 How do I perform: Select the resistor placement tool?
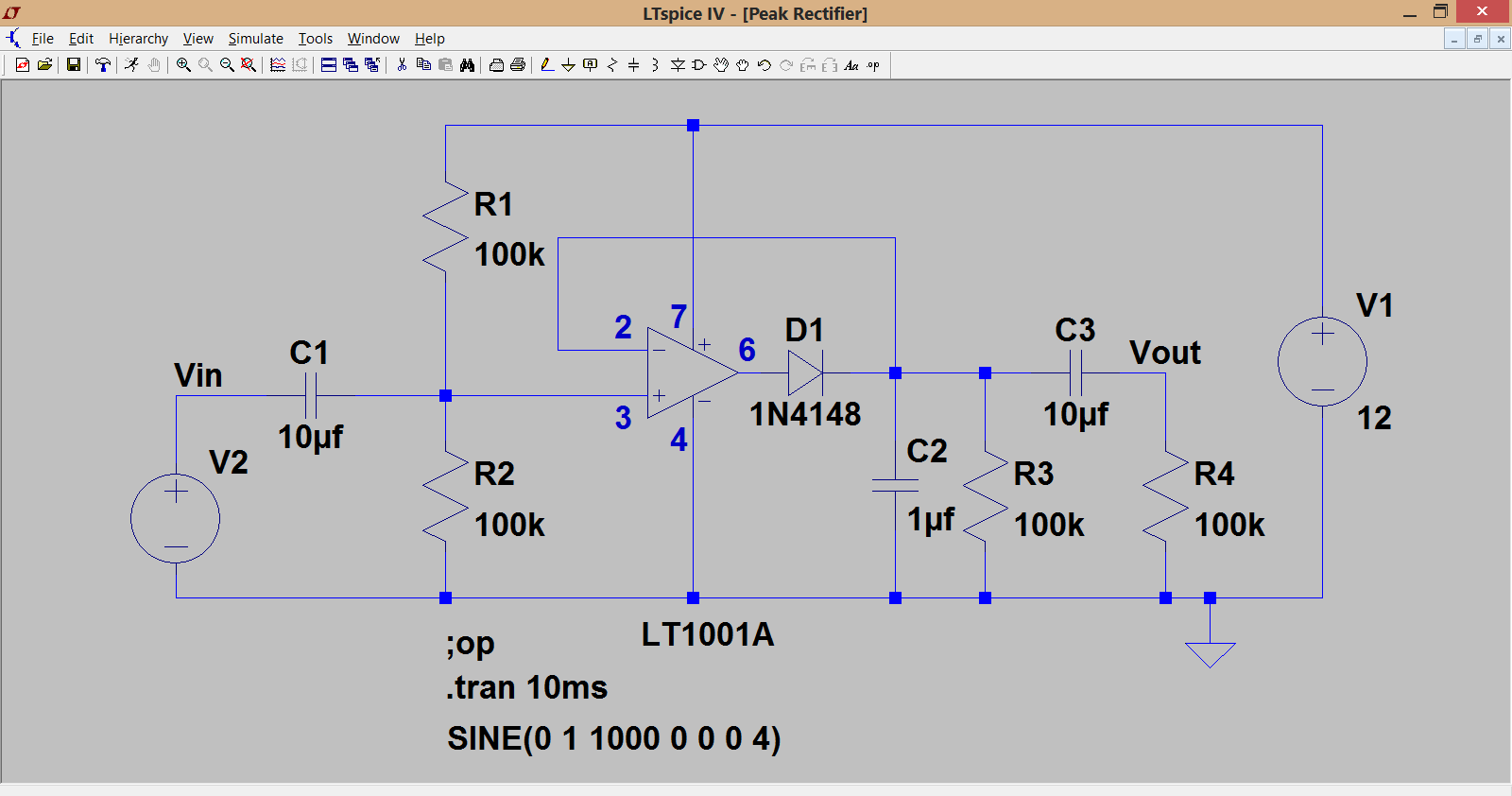(x=612, y=65)
